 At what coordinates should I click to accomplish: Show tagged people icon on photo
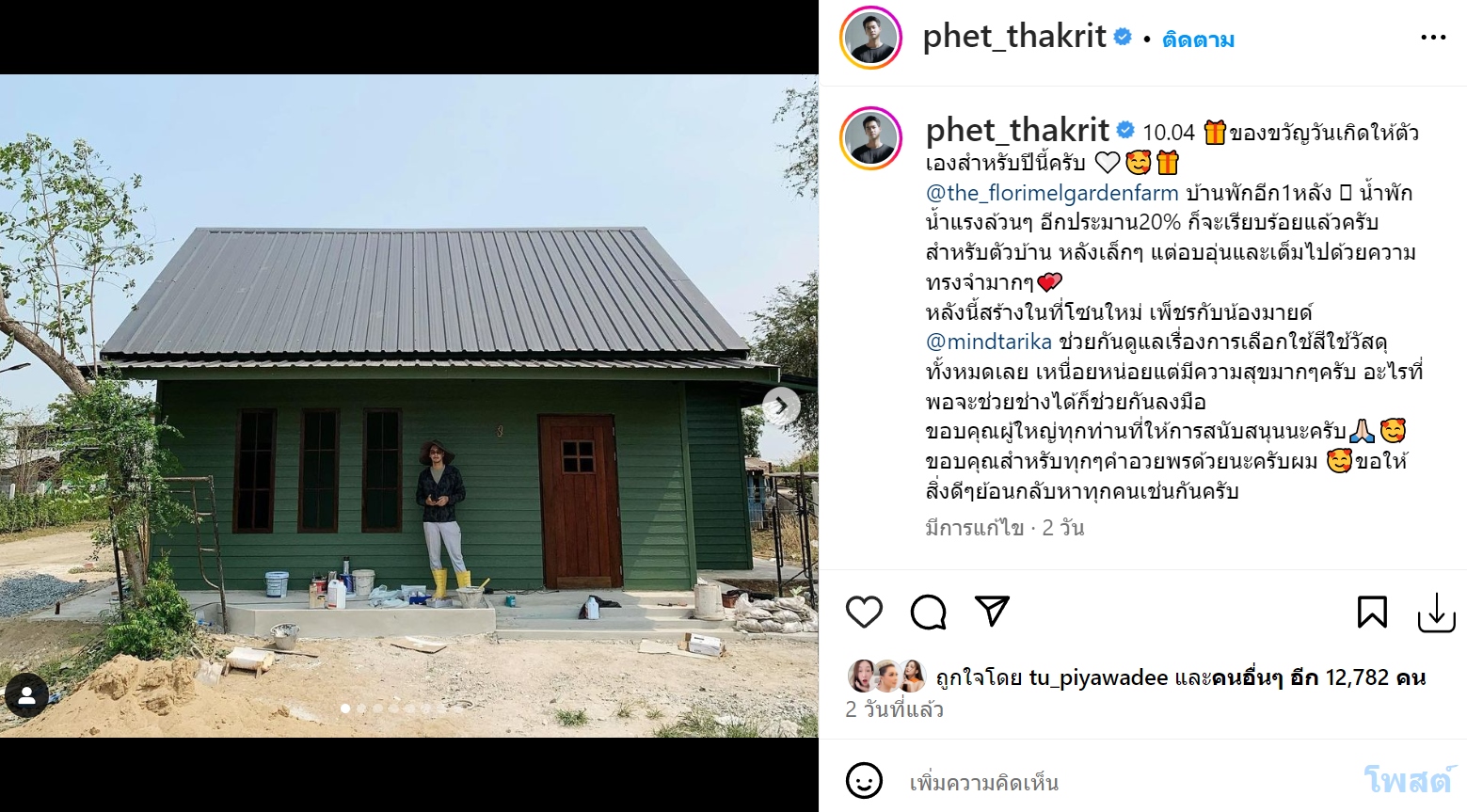tap(26, 696)
